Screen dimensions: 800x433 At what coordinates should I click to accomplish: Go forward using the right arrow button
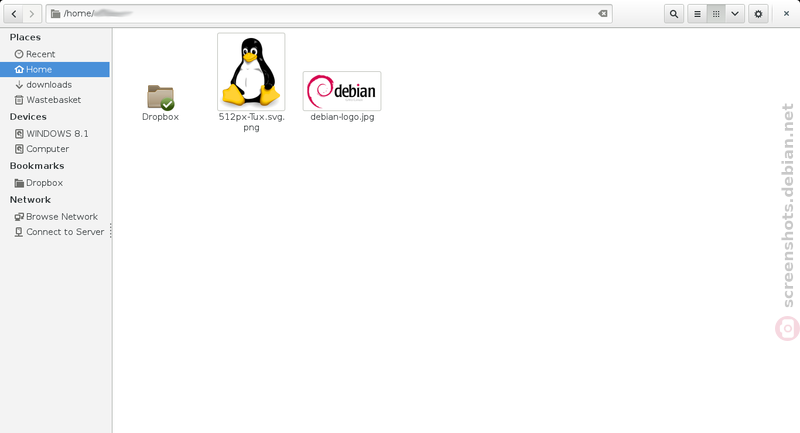[32, 14]
